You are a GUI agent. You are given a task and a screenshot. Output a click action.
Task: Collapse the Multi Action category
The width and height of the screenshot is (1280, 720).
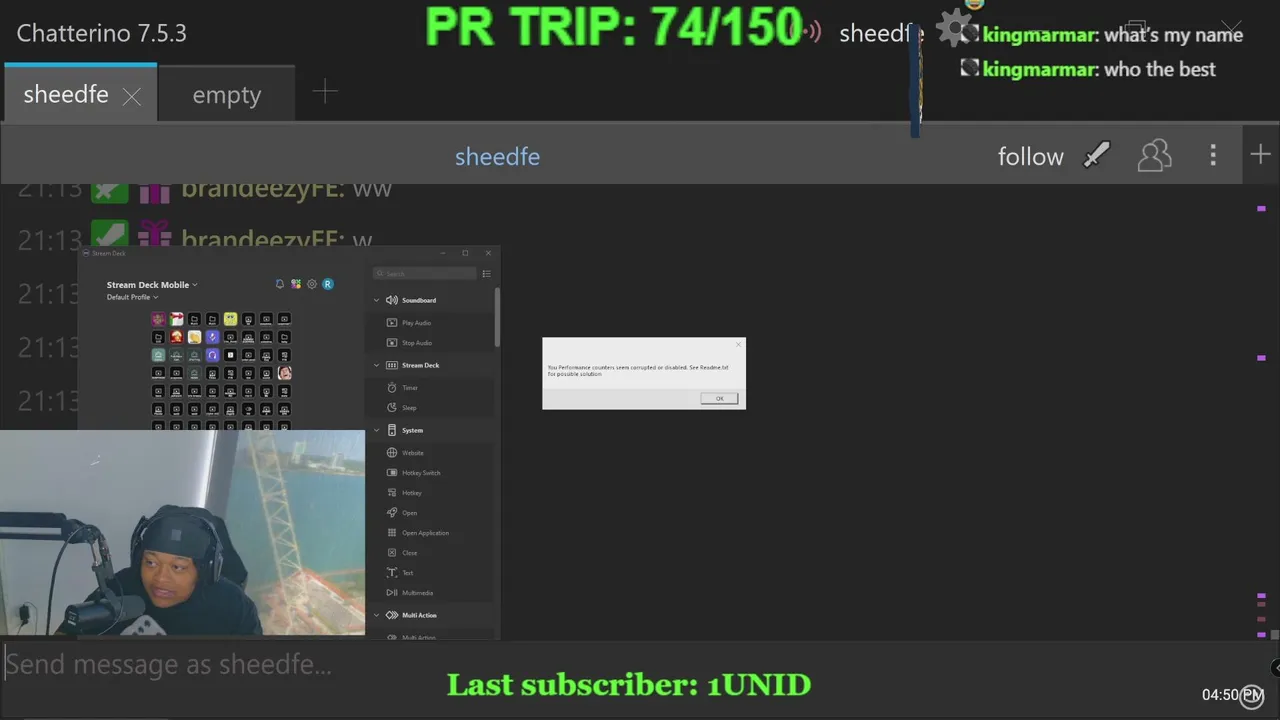click(377, 615)
